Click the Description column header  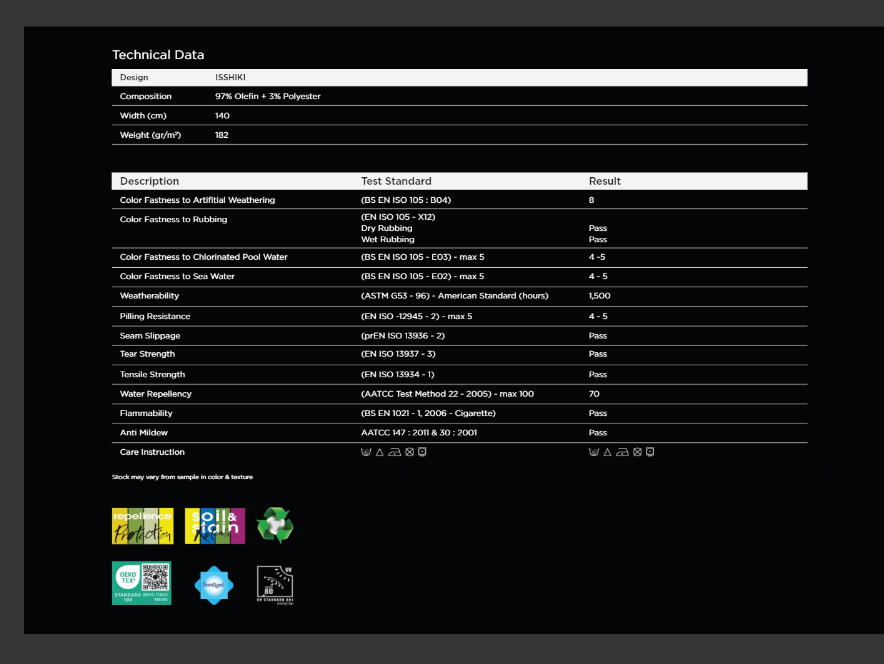pyautogui.click(x=149, y=181)
